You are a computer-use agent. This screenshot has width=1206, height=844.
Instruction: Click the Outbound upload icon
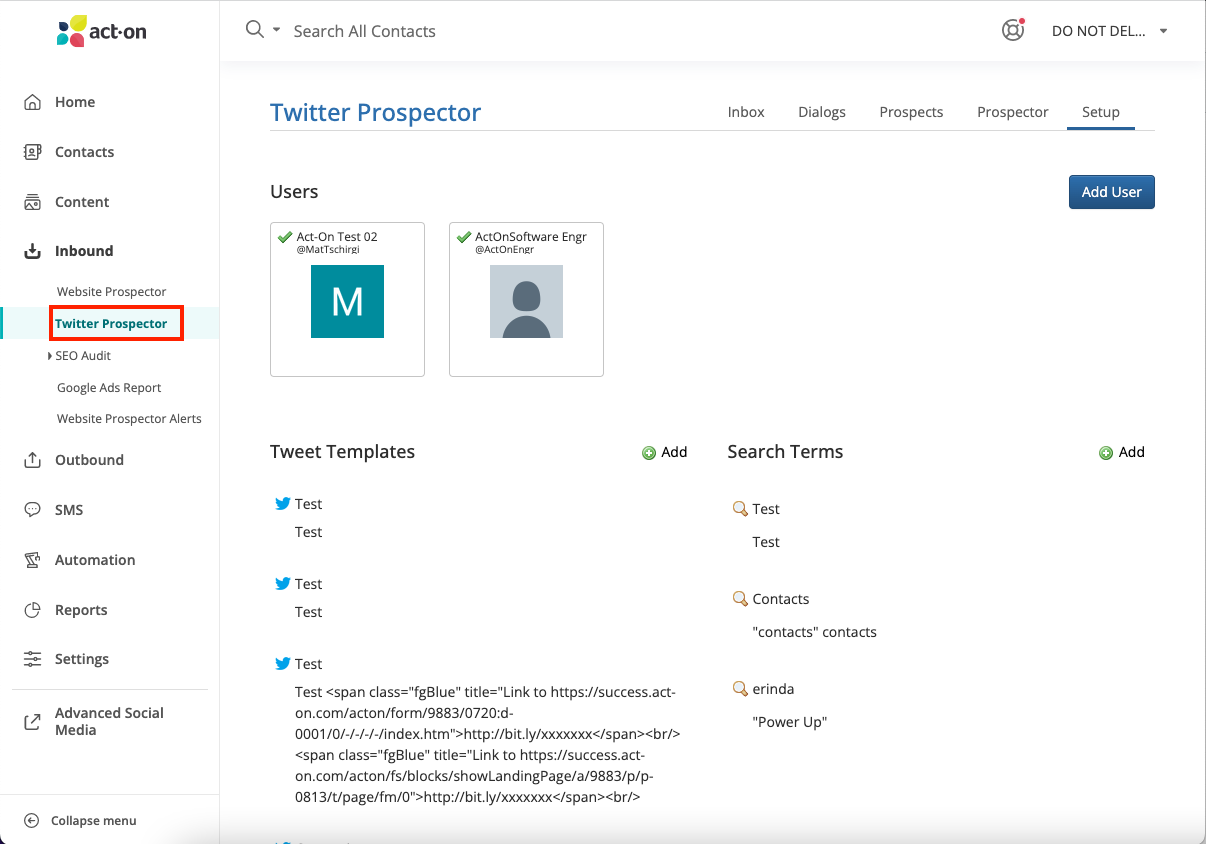(33, 460)
